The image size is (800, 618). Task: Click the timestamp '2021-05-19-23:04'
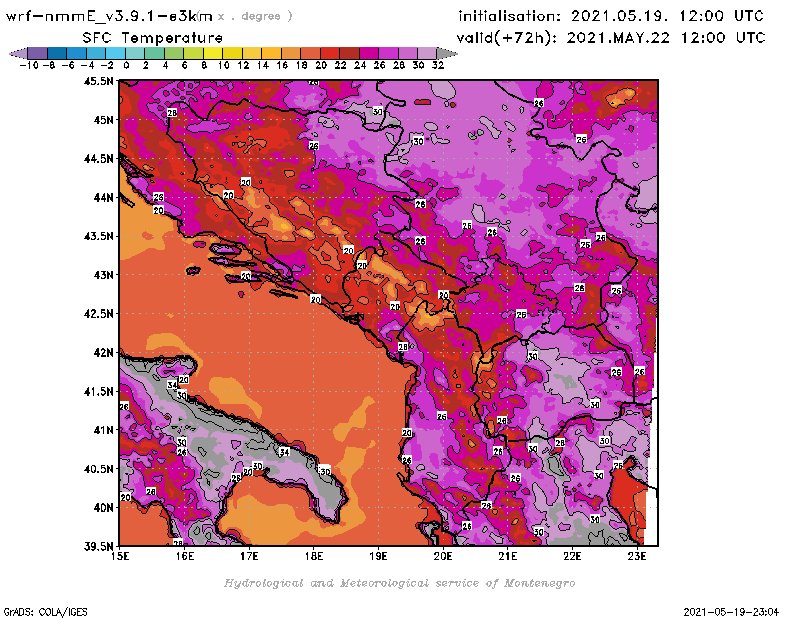(731, 612)
